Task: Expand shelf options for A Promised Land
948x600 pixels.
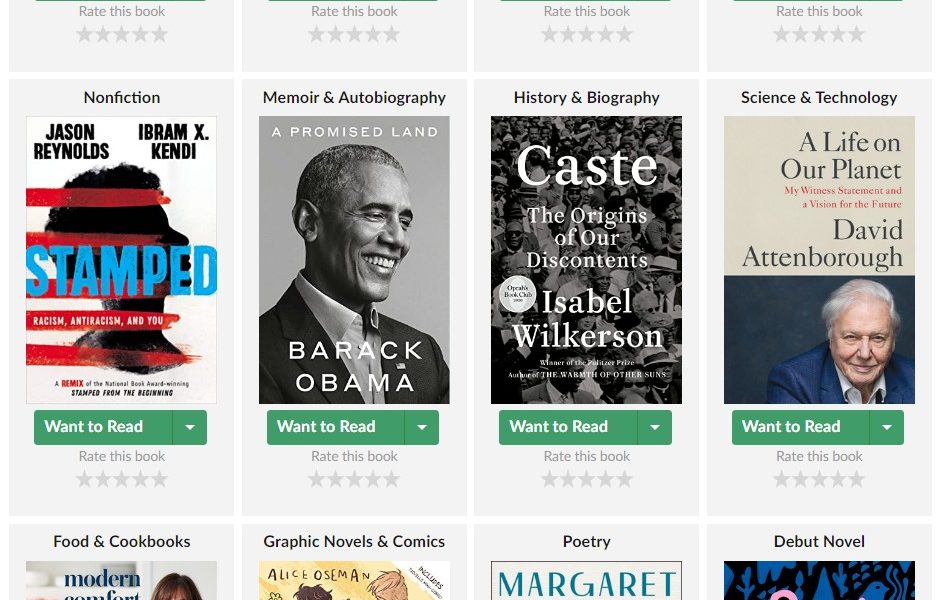Action: [x=422, y=427]
